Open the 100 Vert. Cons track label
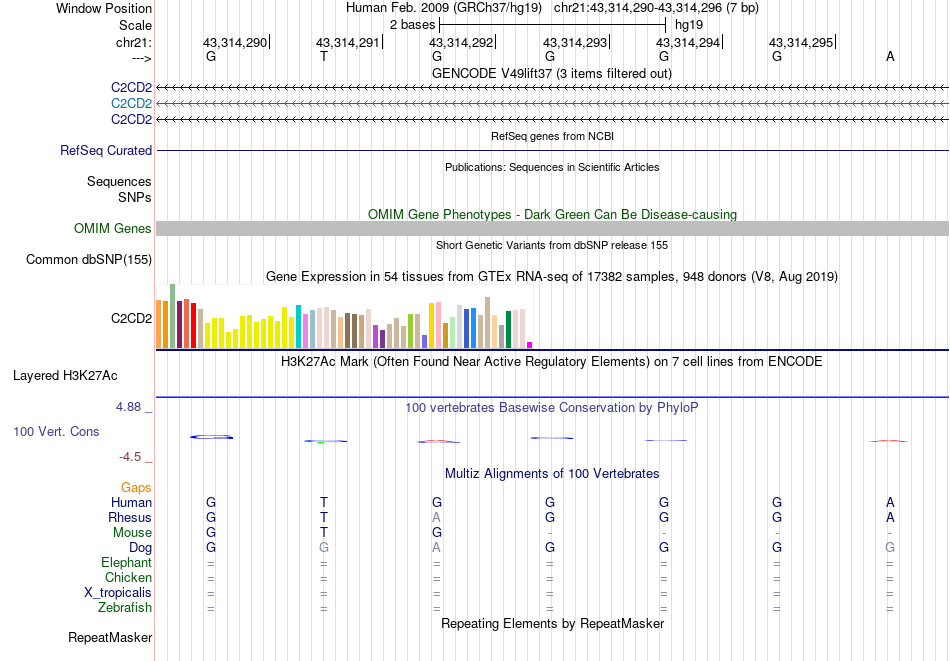Viewport: 950px width, 661px height. click(x=56, y=431)
